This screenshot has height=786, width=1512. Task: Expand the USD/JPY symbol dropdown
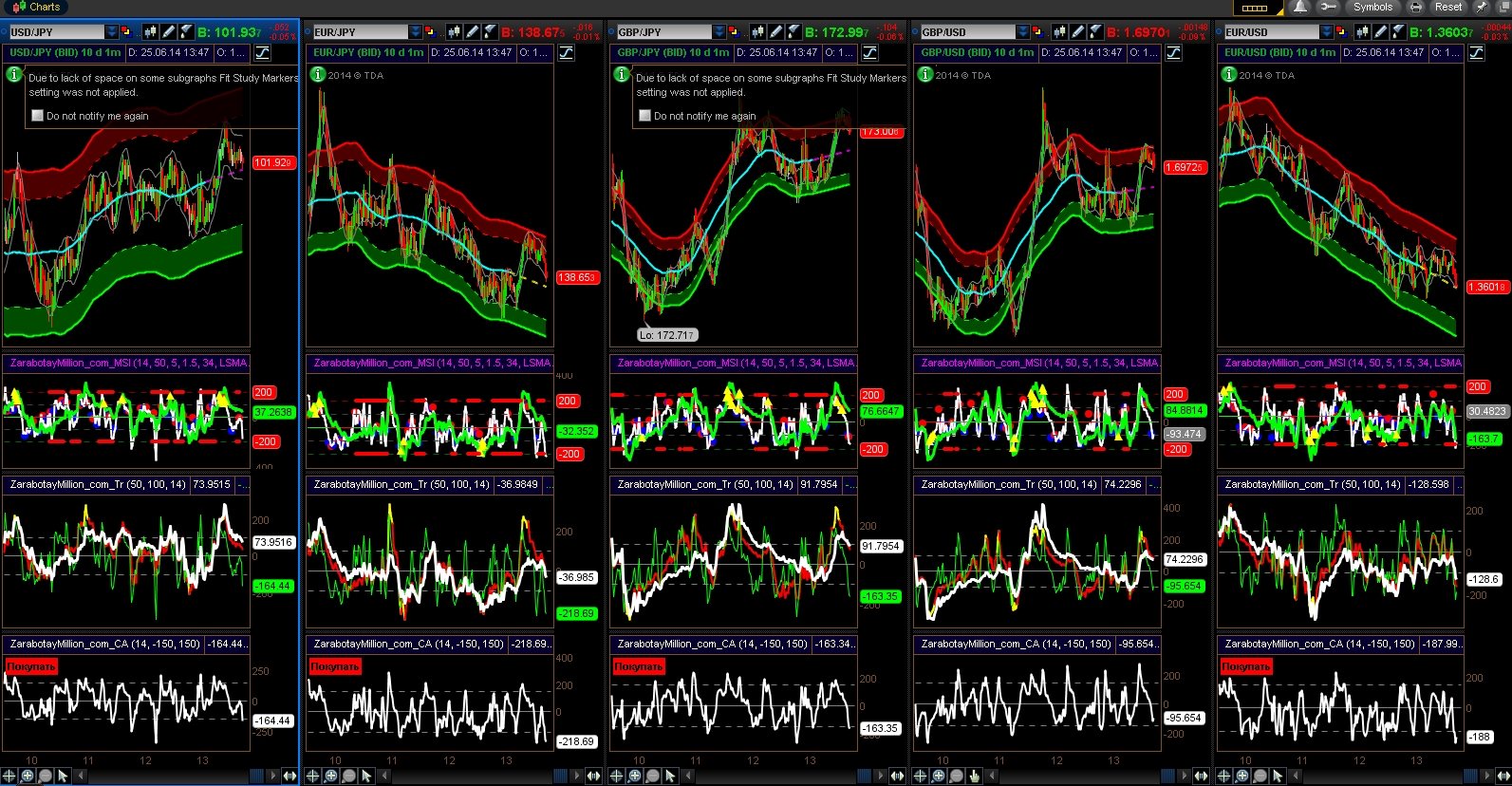pyautogui.click(x=112, y=32)
